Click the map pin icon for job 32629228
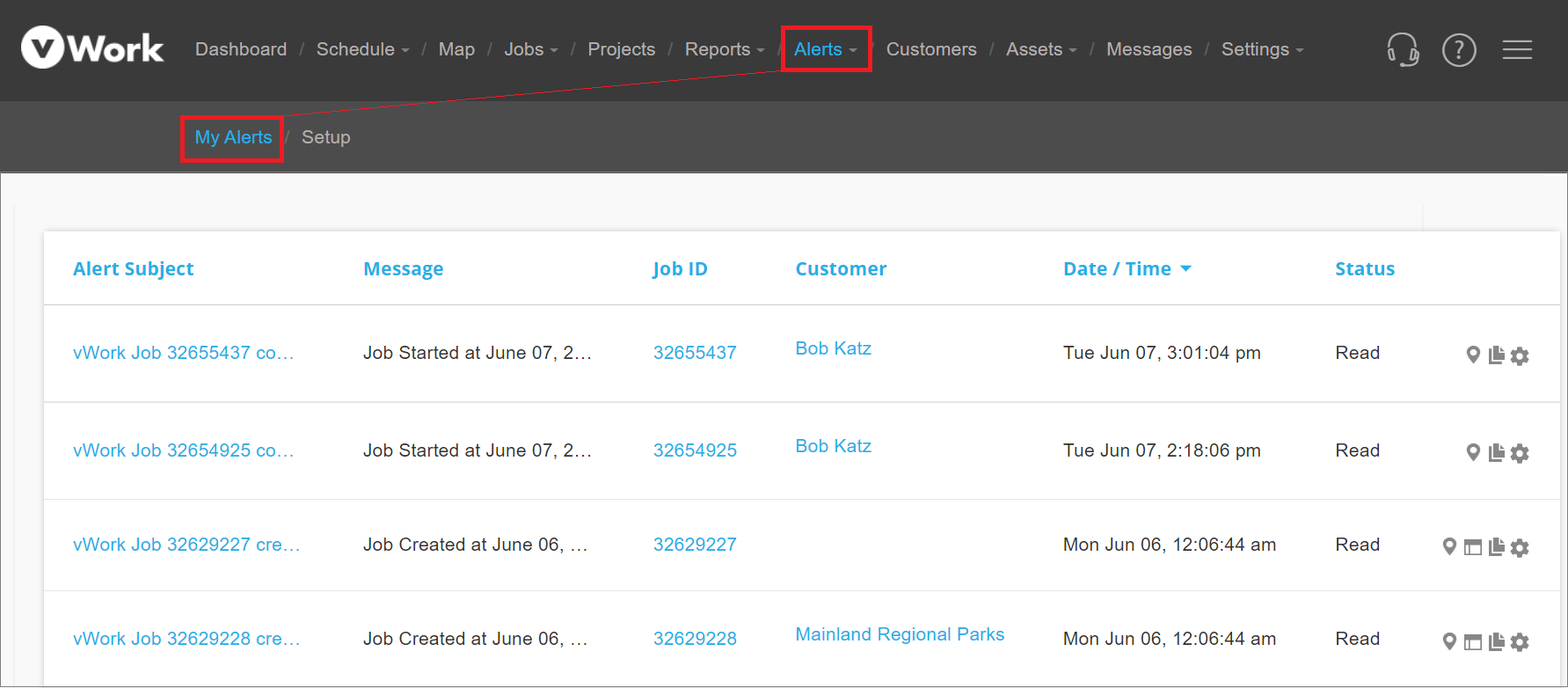The image size is (1568, 688). (x=1449, y=641)
